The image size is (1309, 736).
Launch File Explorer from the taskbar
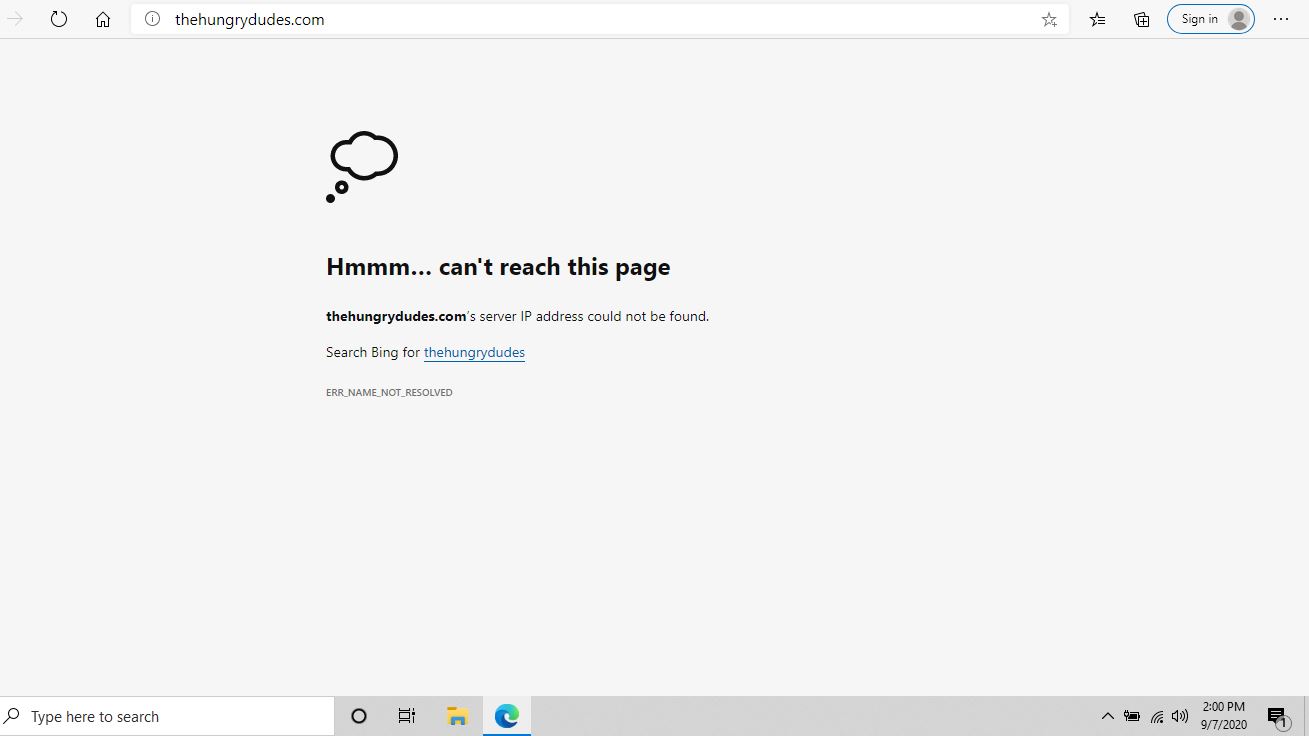[x=457, y=716]
